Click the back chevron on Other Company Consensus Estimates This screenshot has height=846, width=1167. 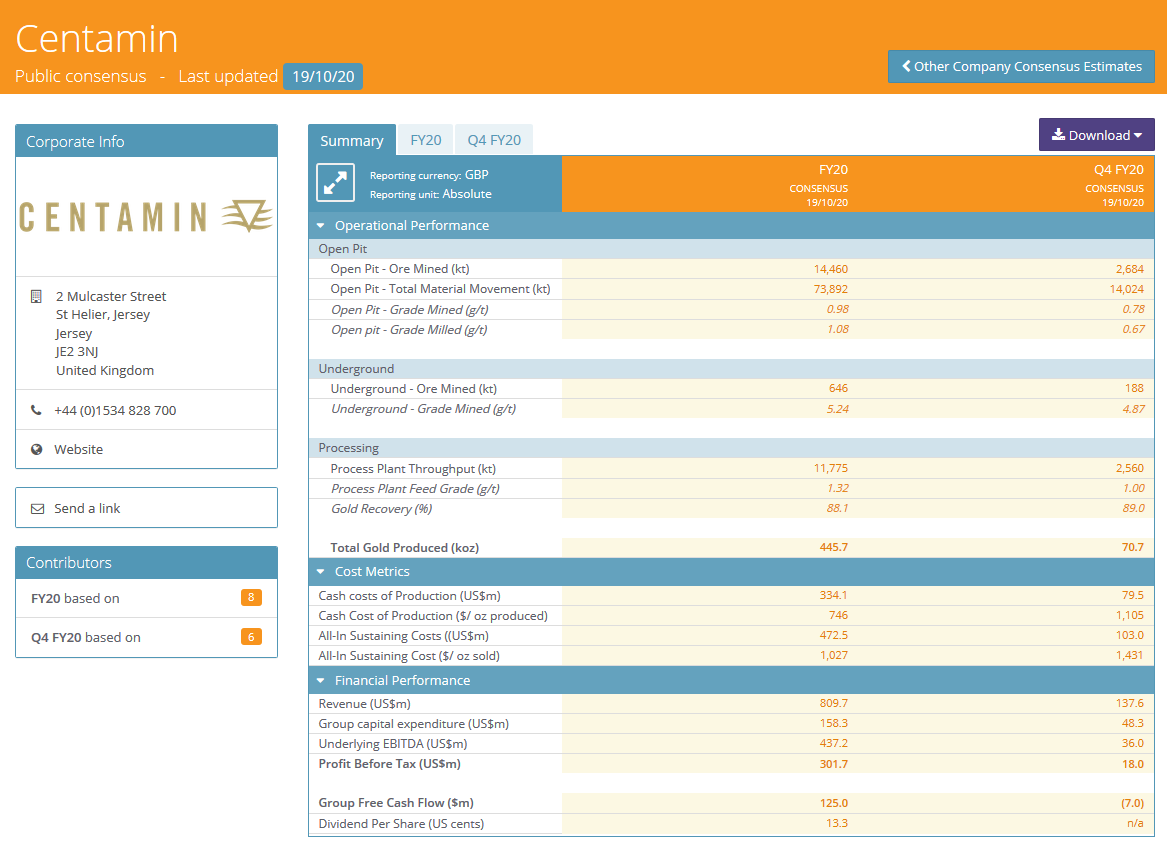(907, 66)
